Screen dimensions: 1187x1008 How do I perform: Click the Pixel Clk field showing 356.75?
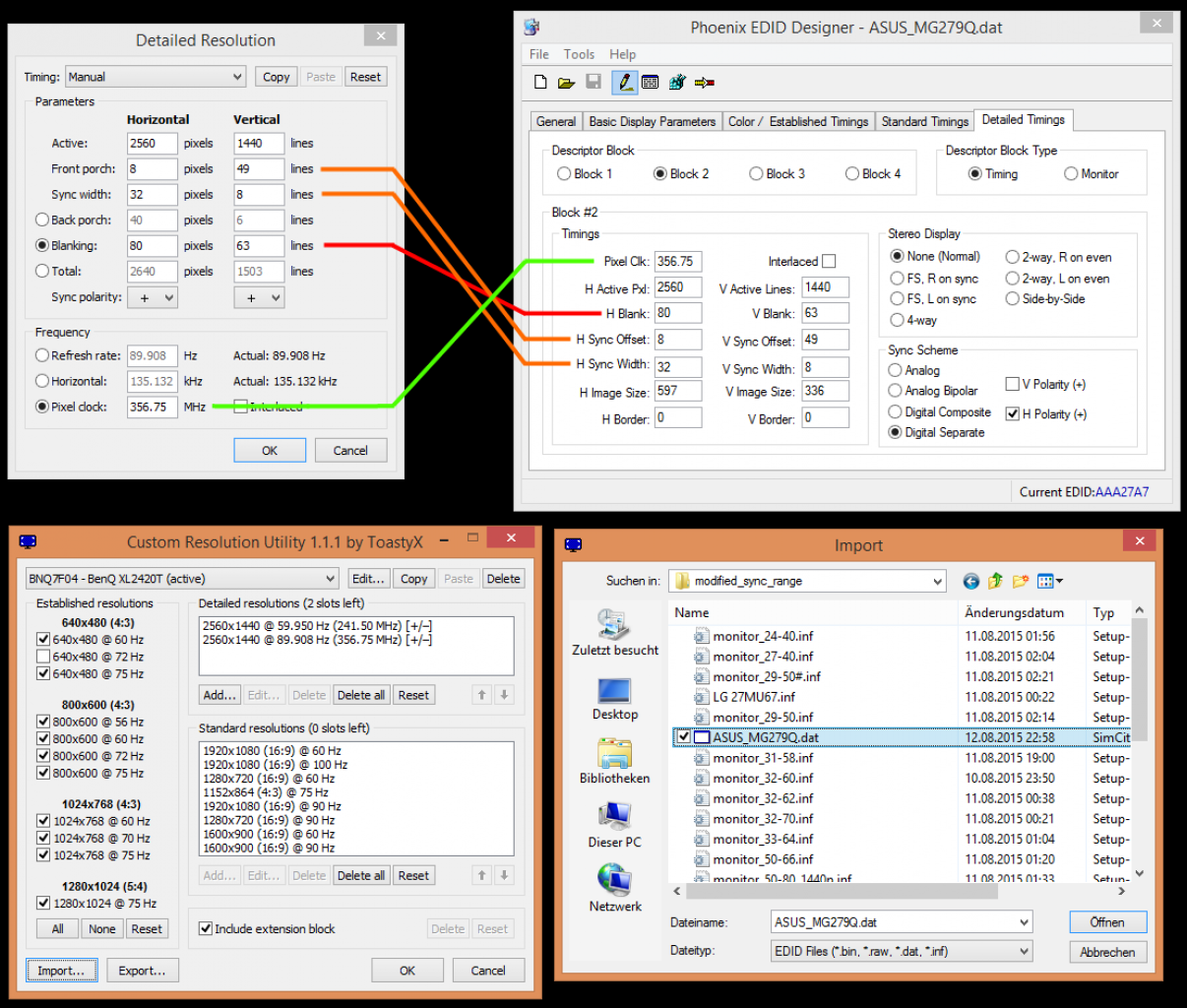point(677,262)
